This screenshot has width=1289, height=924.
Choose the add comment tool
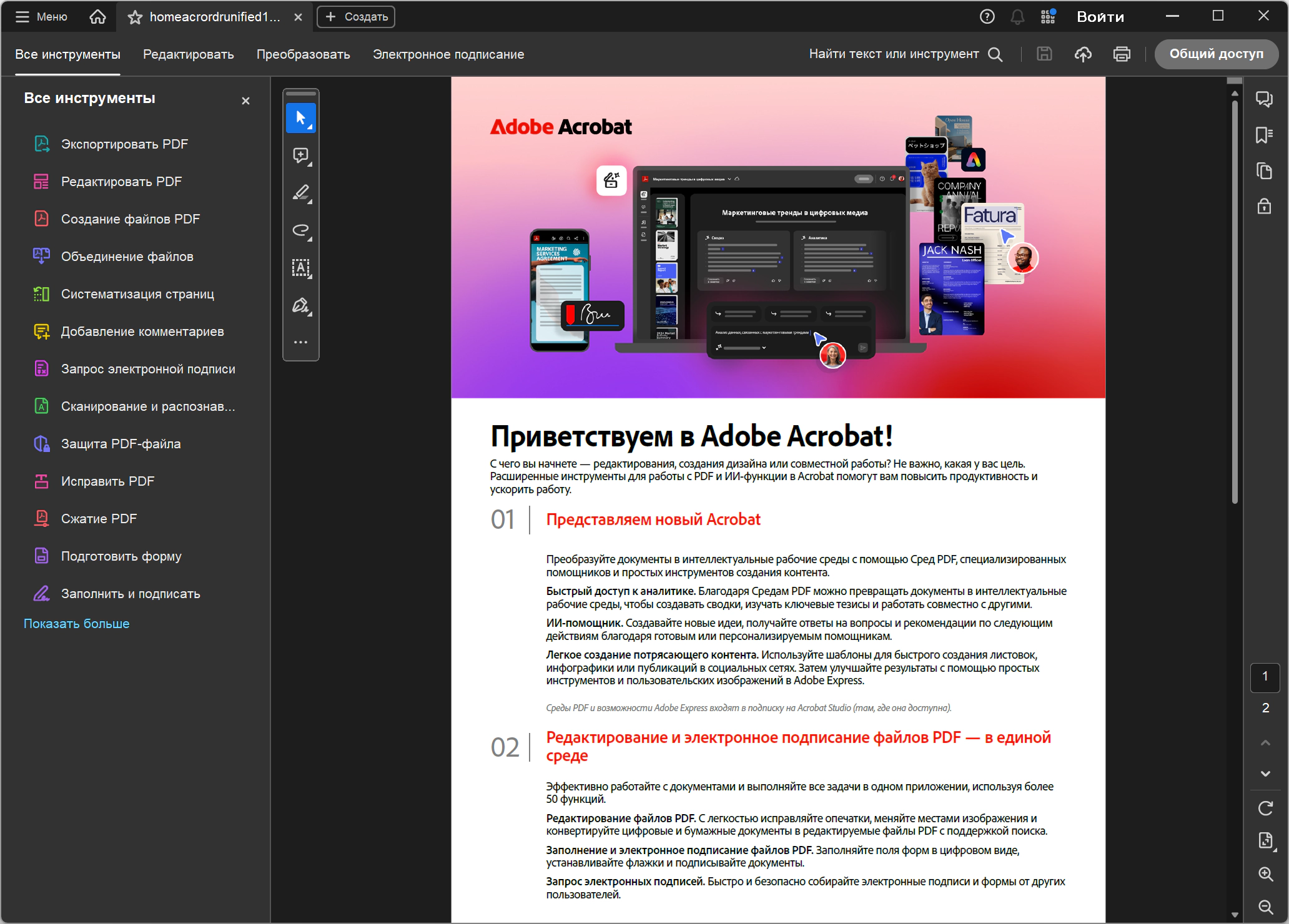pyautogui.click(x=300, y=155)
